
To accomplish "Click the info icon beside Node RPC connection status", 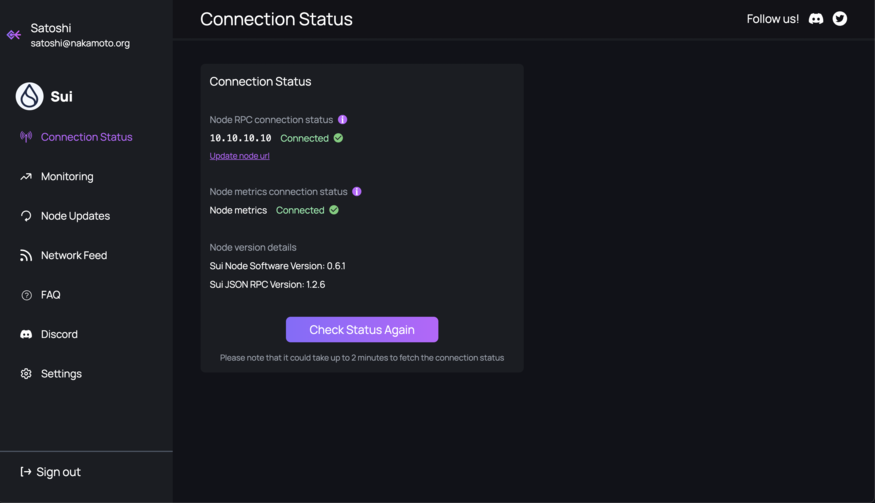I will (343, 119).
